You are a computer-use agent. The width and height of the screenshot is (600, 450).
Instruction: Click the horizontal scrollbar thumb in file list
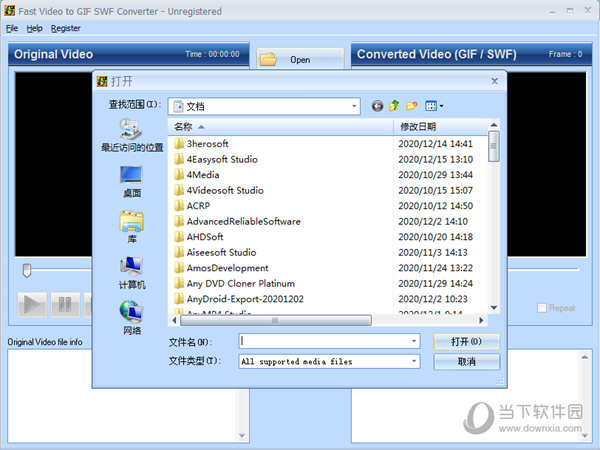(x=276, y=320)
